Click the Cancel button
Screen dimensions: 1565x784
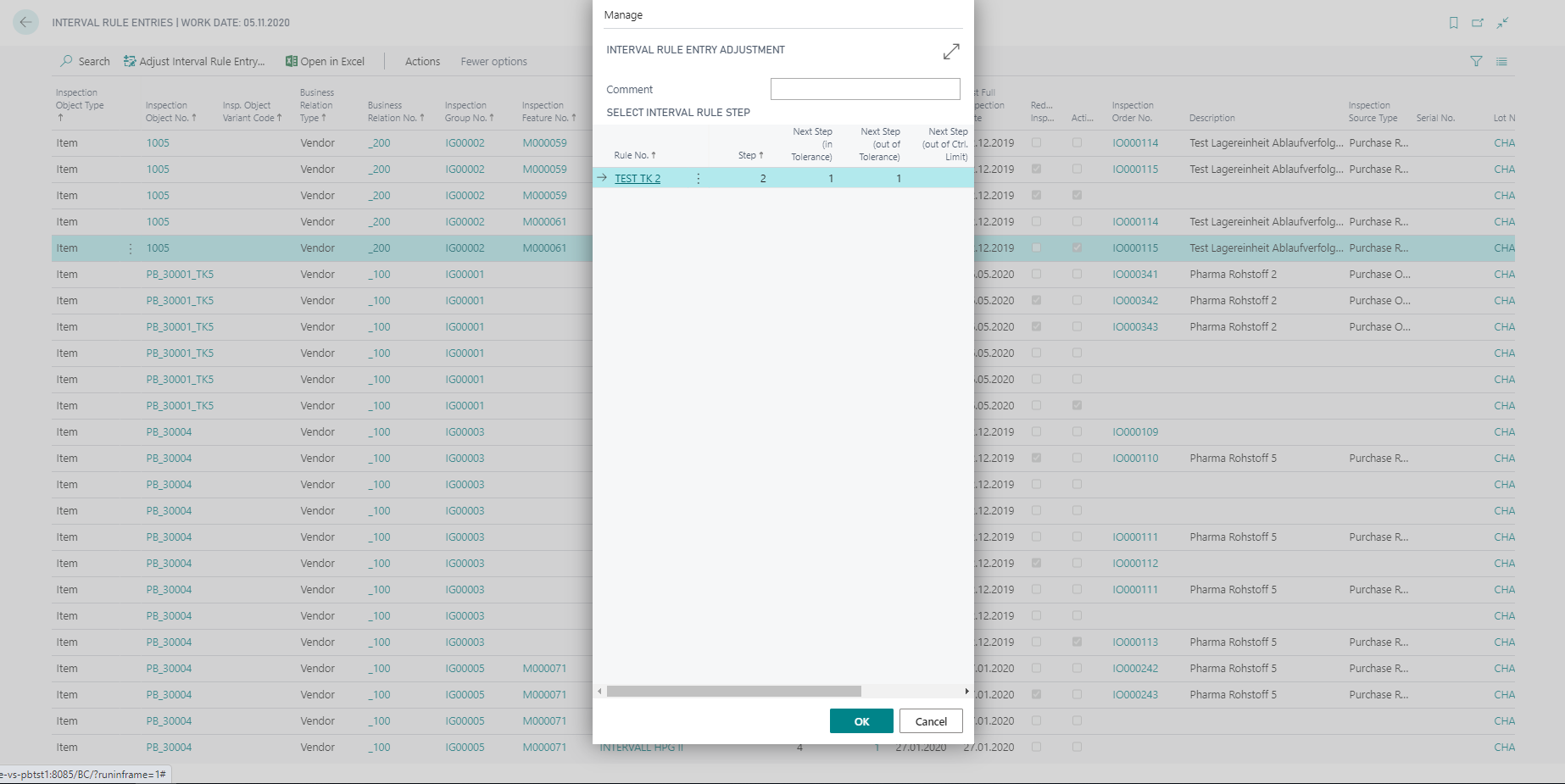coord(931,721)
